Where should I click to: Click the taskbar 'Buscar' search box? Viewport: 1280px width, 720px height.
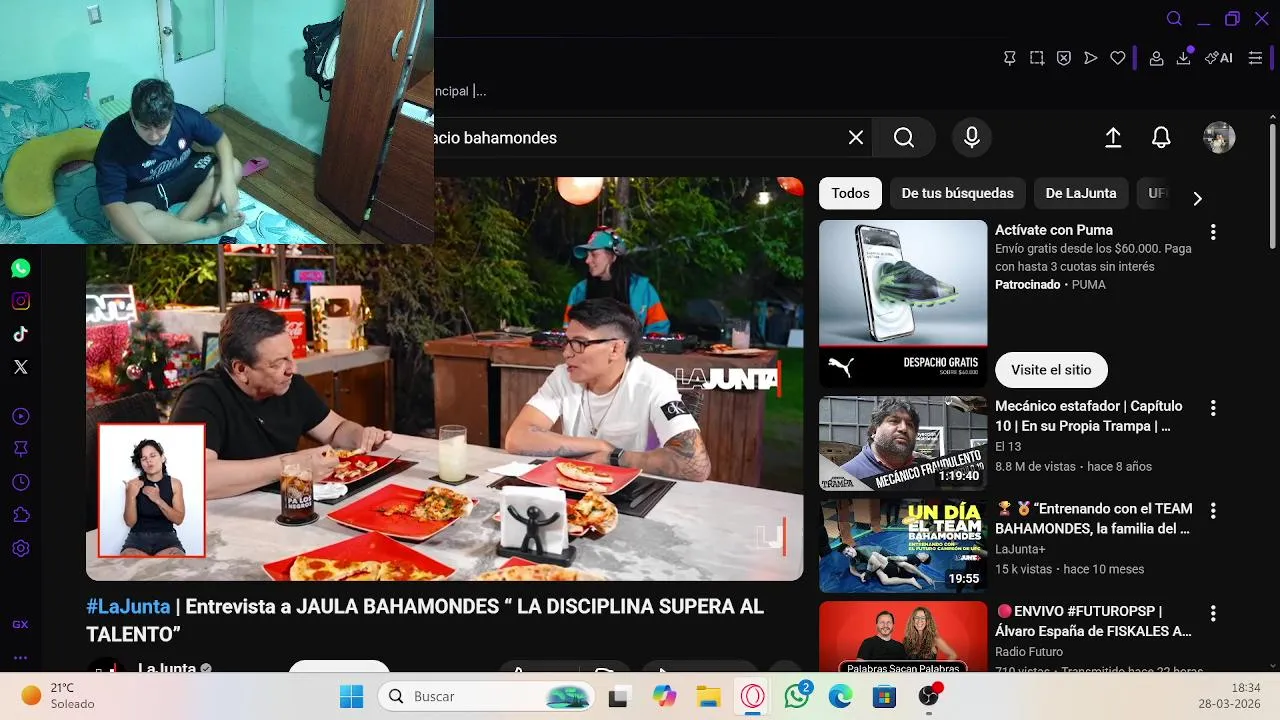pyautogui.click(x=488, y=696)
